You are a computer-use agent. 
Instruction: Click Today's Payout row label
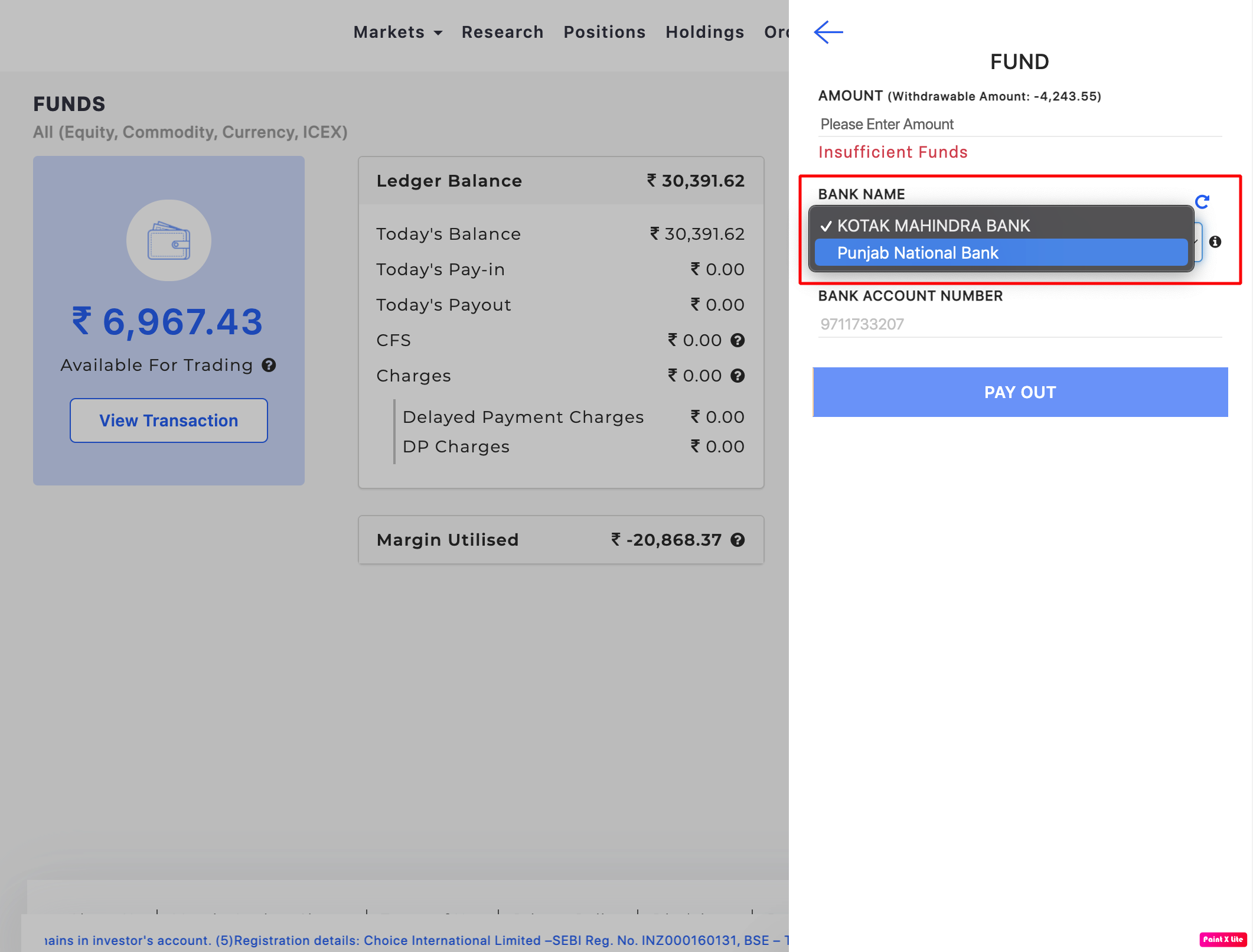click(443, 305)
